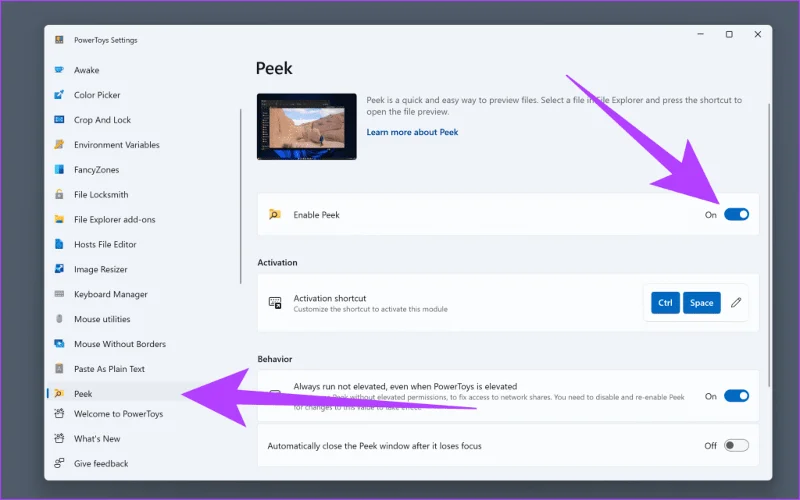Open Crop And Lock icon
Image resolution: width=800 pixels, height=500 pixels.
[x=59, y=120]
